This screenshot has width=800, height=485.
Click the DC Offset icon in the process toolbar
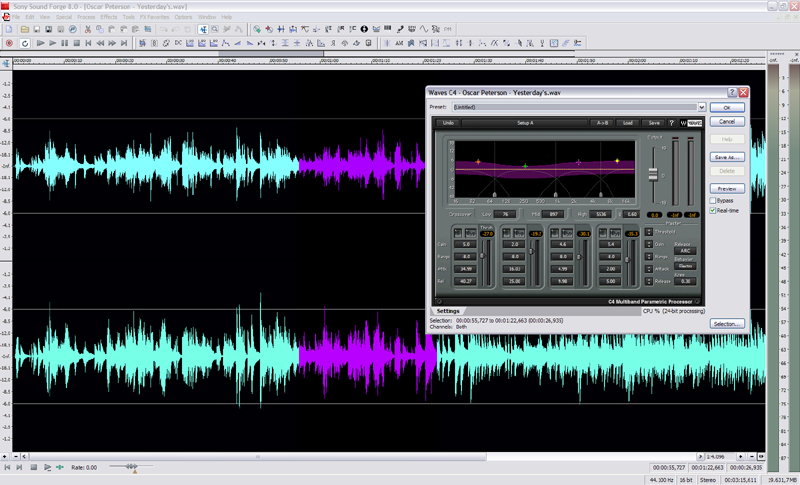click(178, 43)
